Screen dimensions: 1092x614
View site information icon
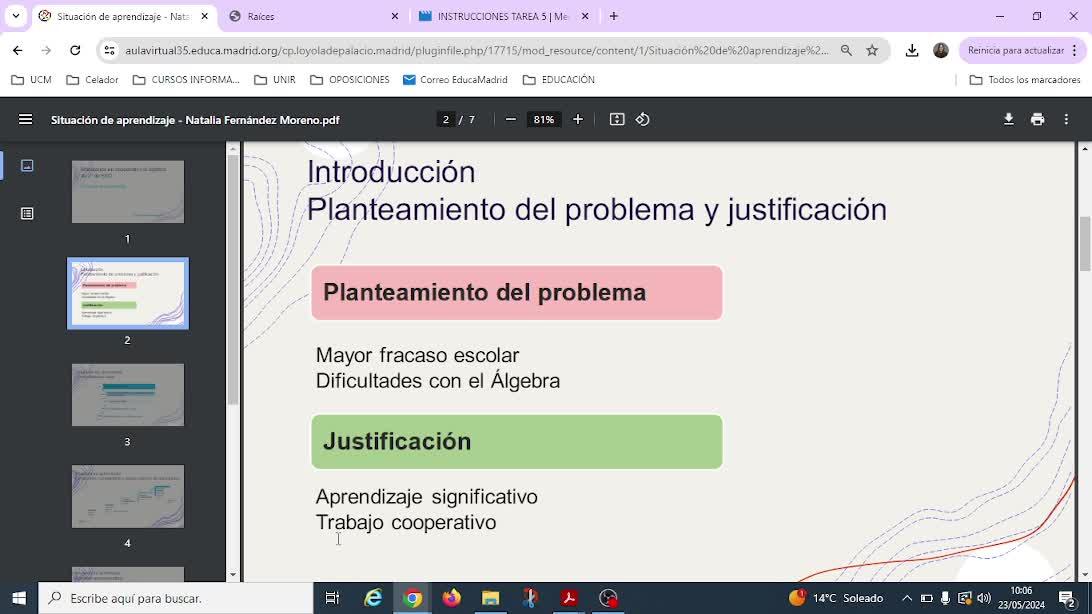[x=109, y=50]
